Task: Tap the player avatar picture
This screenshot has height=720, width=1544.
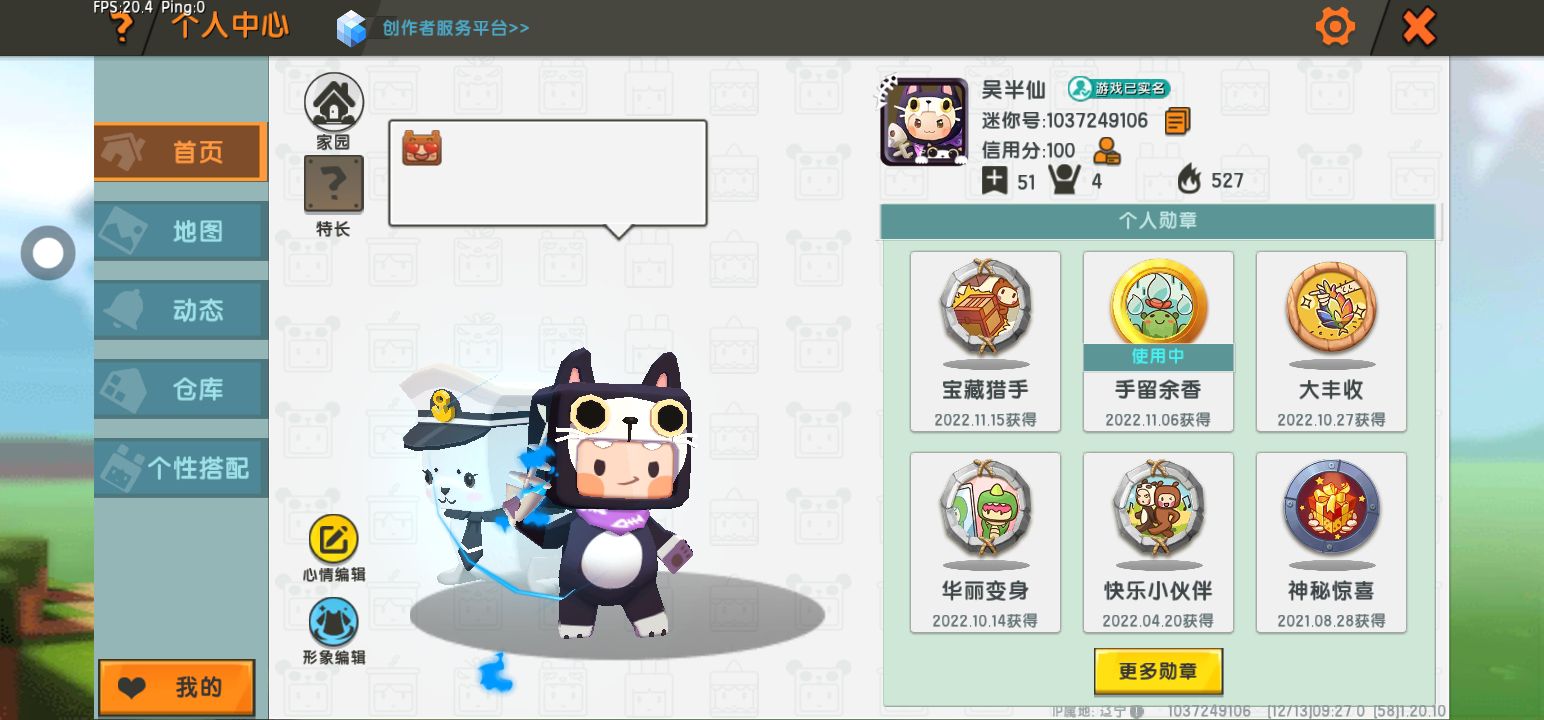Action: coord(924,122)
